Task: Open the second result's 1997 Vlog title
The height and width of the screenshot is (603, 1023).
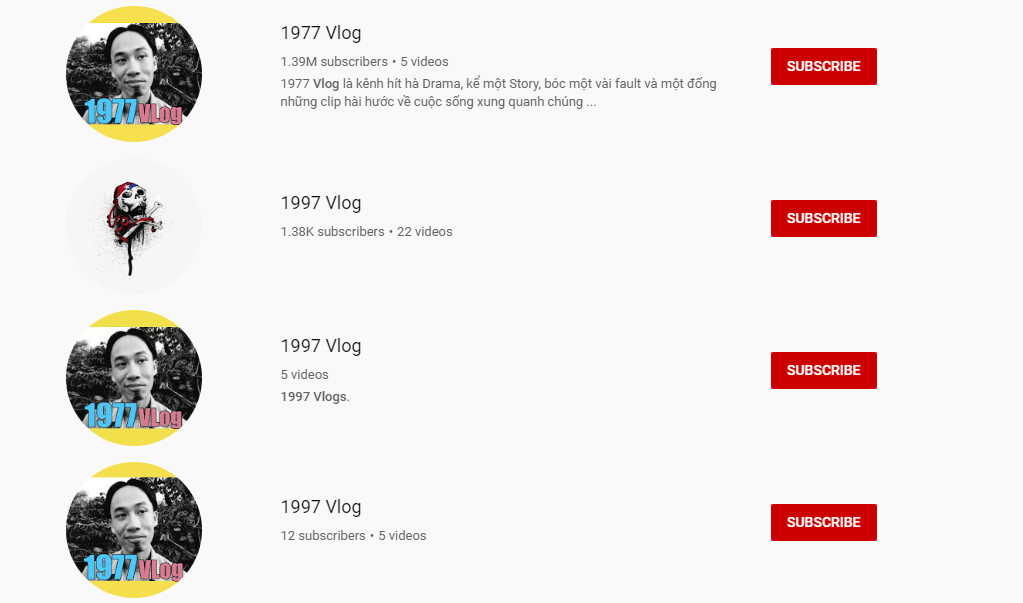Action: click(320, 202)
